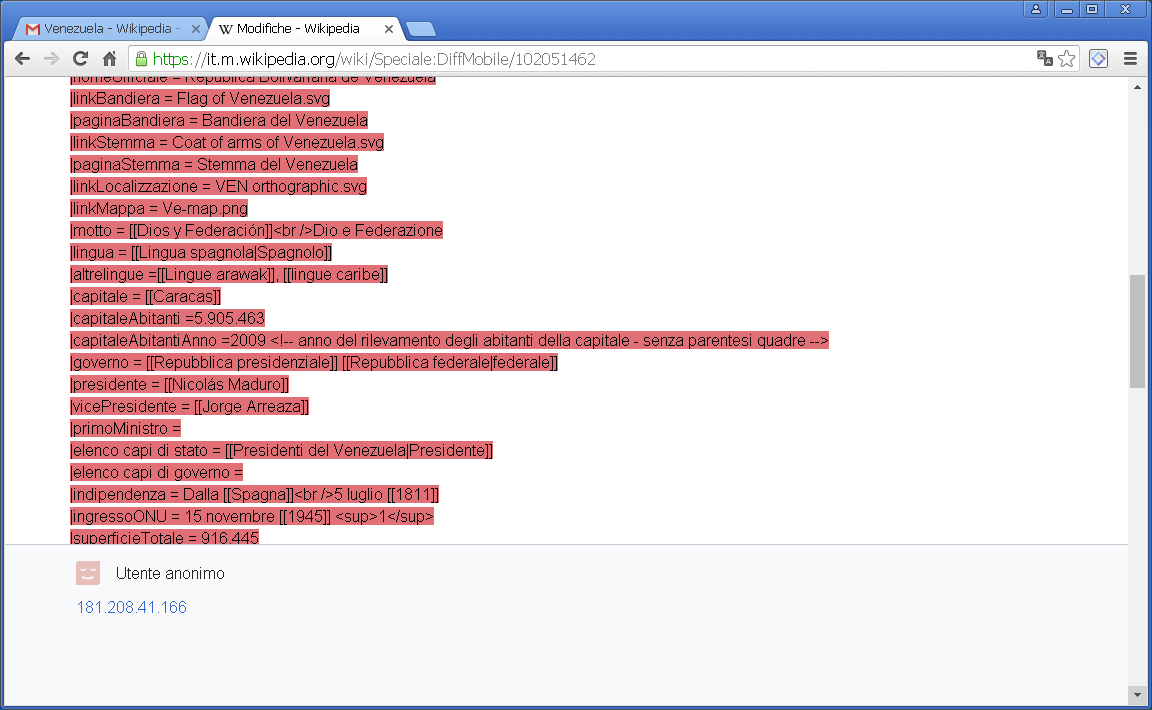Open the Chrome profile switcher button
Viewport: 1152px width, 710px height.
pos(1036,9)
